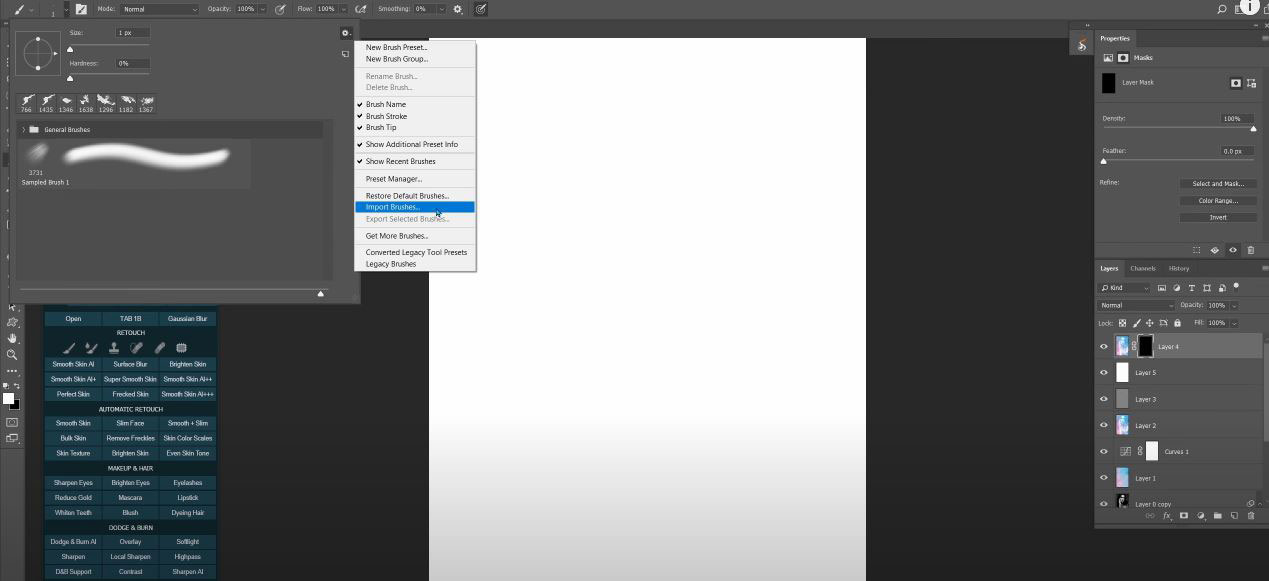Toggle the brush settings panel icon
1269x581 pixels.
pyautogui.click(x=82, y=9)
